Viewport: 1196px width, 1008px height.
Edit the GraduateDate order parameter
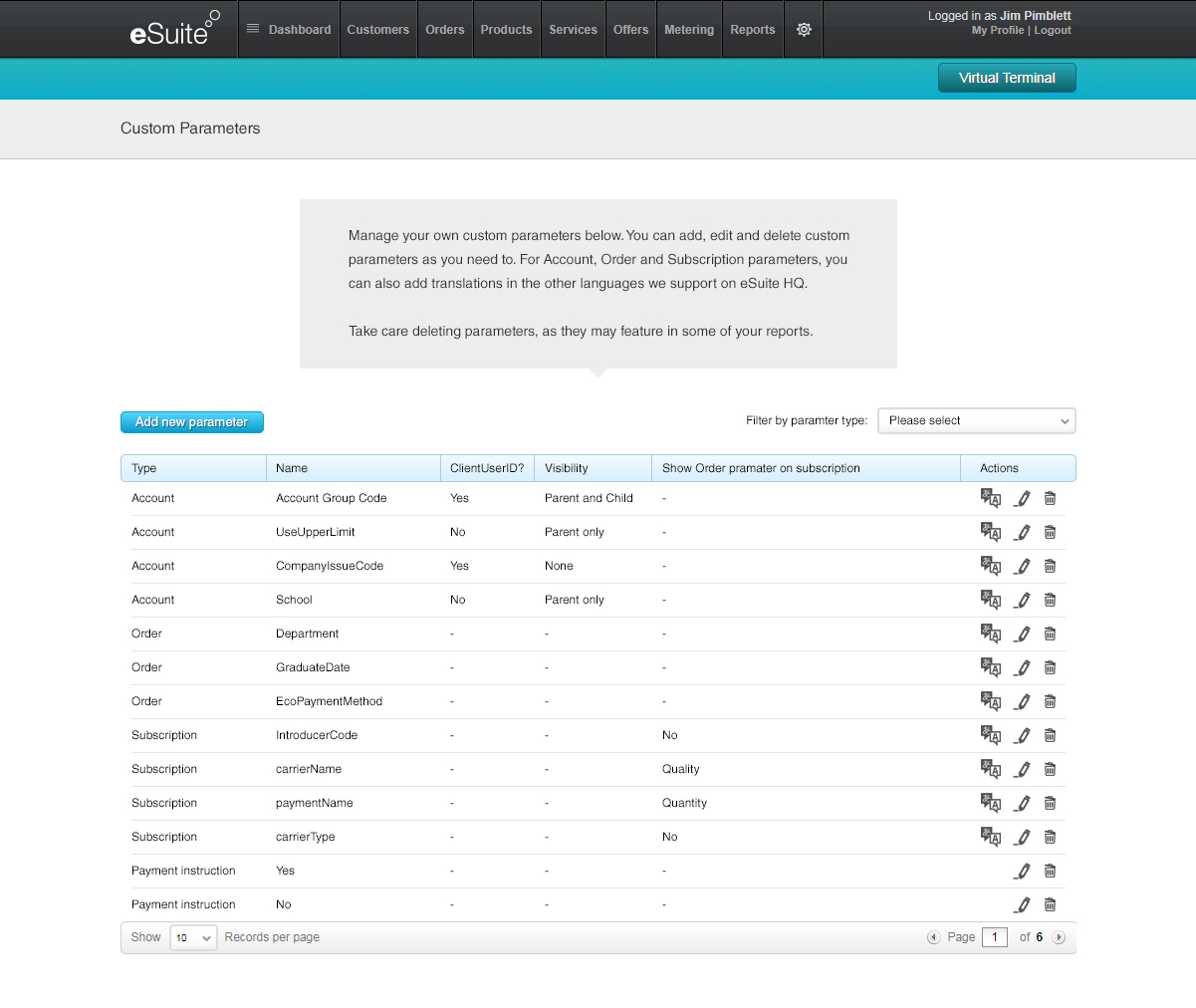tap(1022, 667)
